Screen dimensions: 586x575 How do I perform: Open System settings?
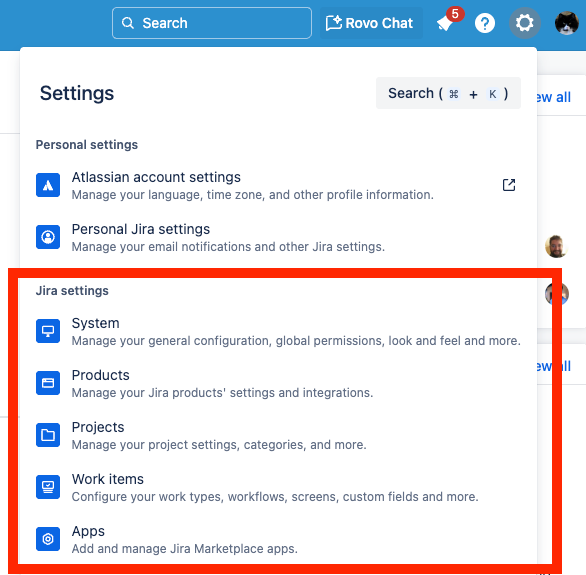[x=278, y=331]
